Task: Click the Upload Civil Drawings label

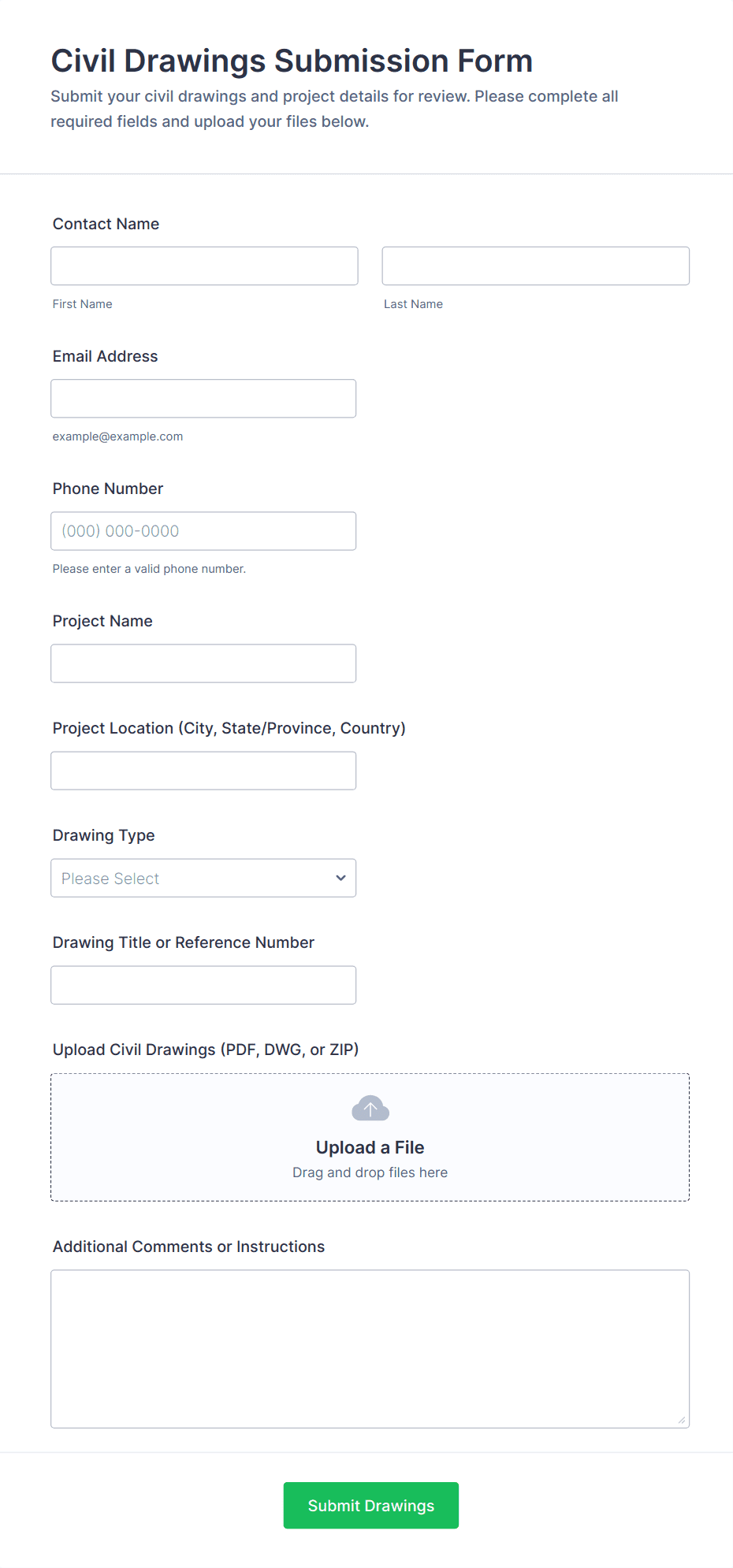Action: coord(205,1050)
